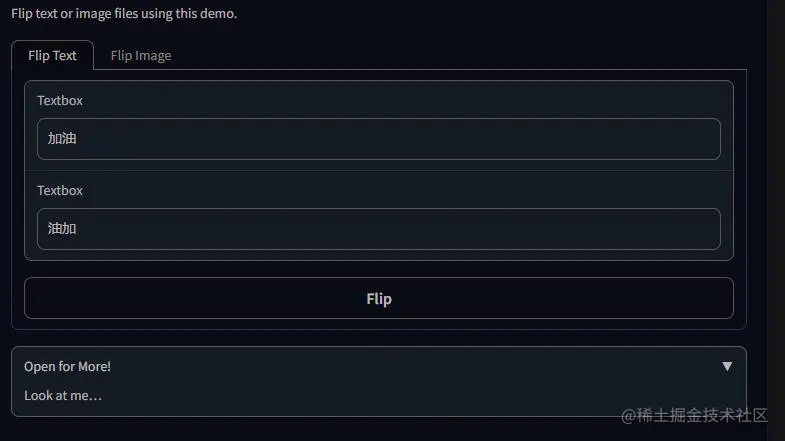Click the first Textbox label
The image size is (785, 441).
(60, 101)
